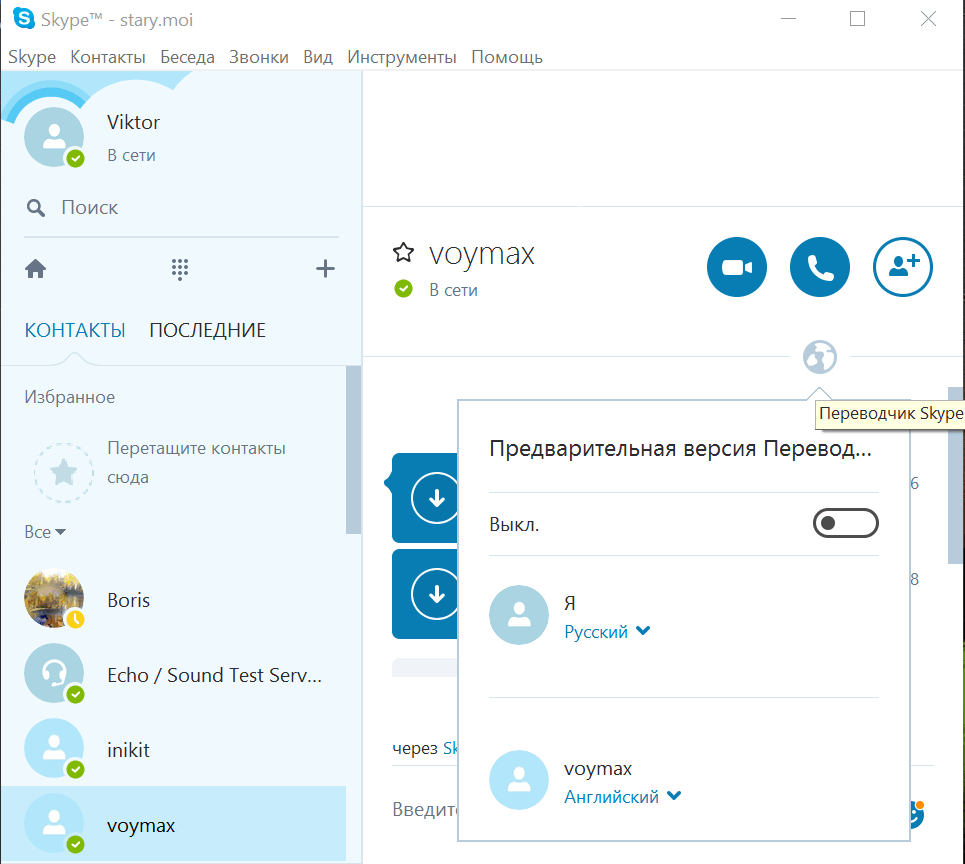This screenshot has width=965, height=864.
Task: Download the second file in chat
Action: tap(436, 594)
